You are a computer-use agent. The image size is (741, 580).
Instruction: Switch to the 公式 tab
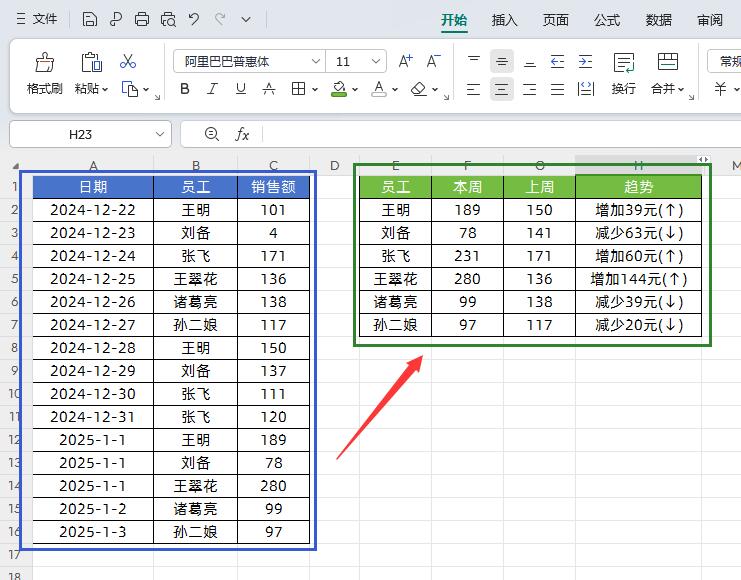click(x=607, y=20)
